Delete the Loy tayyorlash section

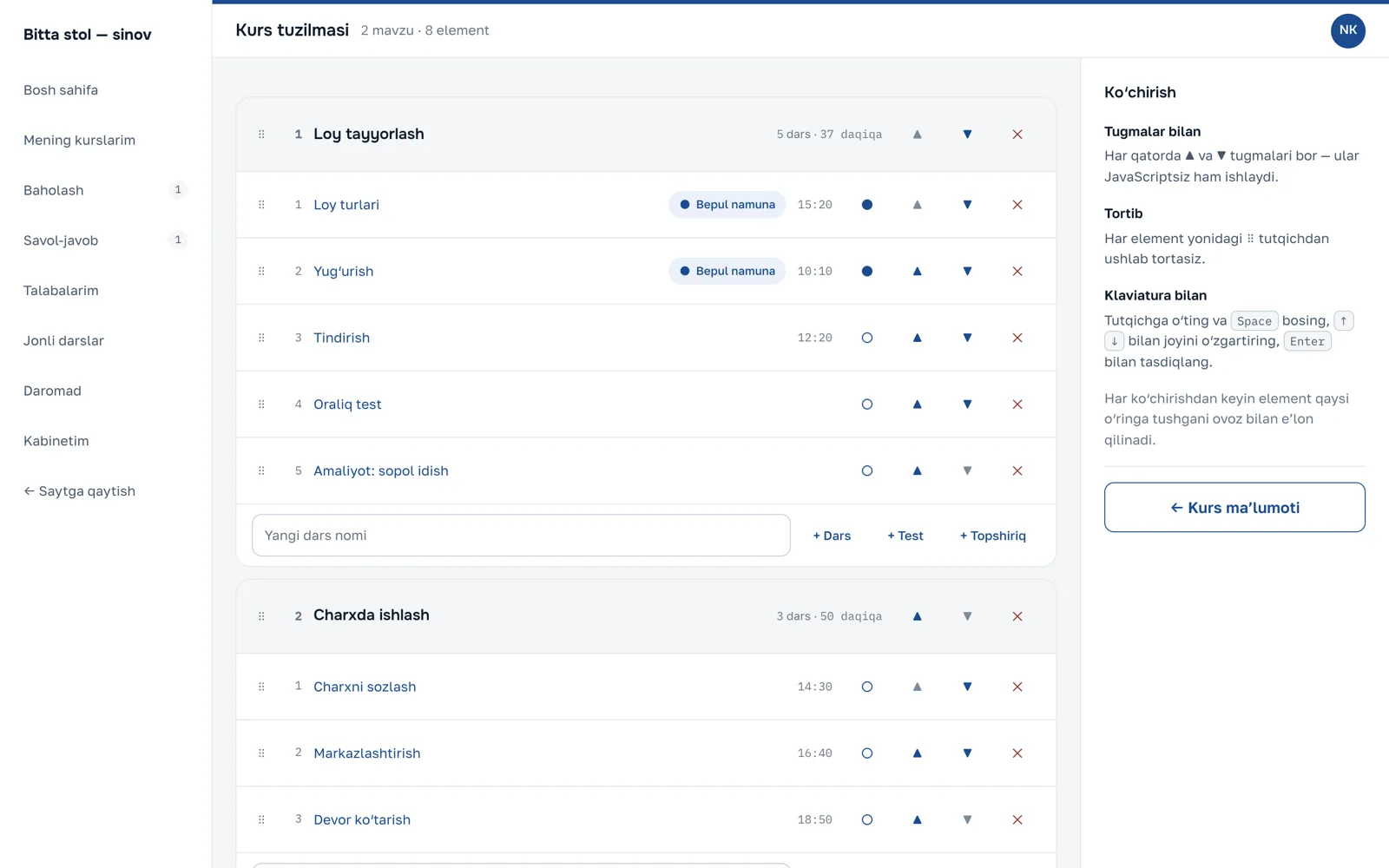click(x=1017, y=135)
